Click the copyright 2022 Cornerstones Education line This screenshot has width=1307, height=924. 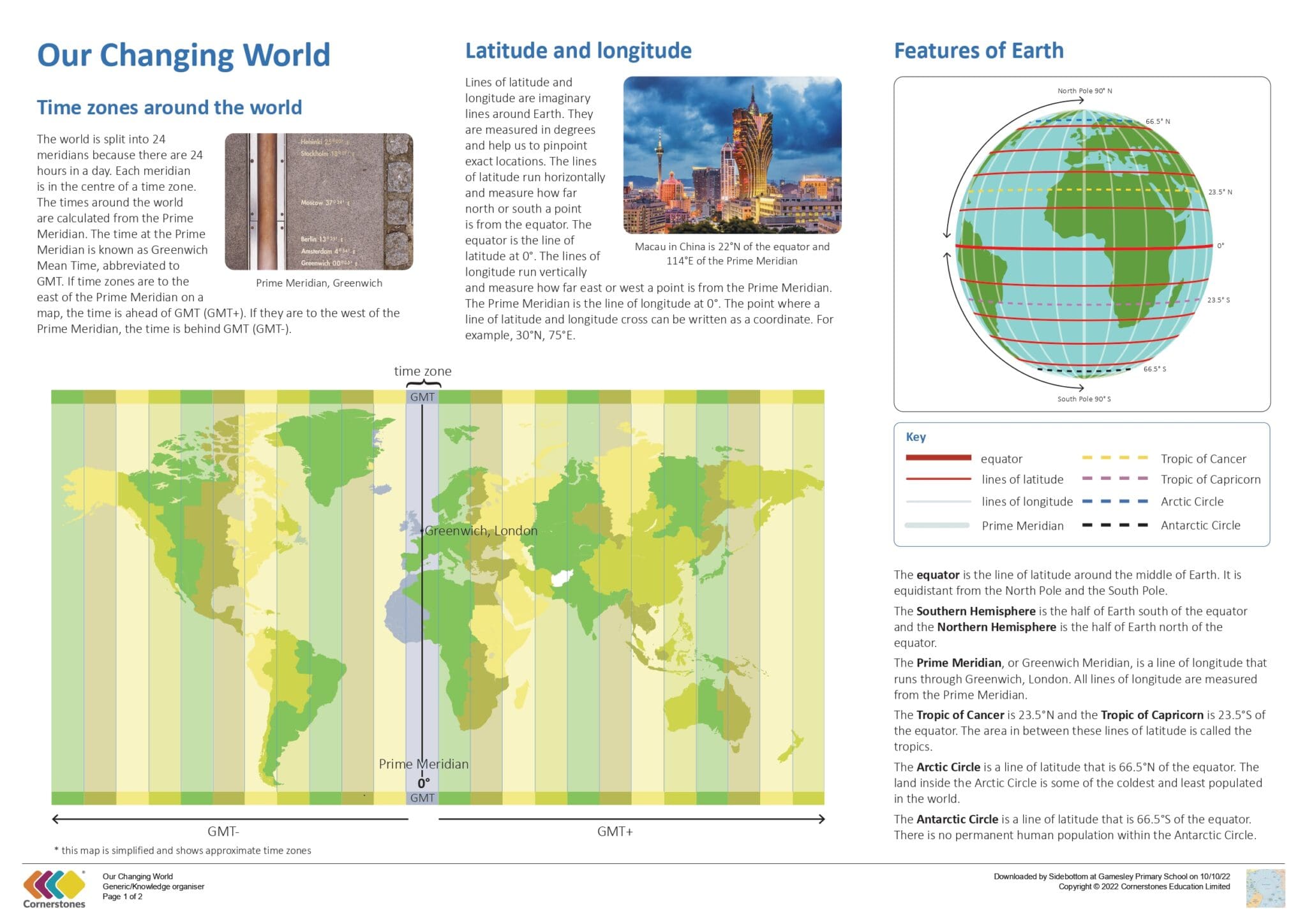(x=1144, y=886)
